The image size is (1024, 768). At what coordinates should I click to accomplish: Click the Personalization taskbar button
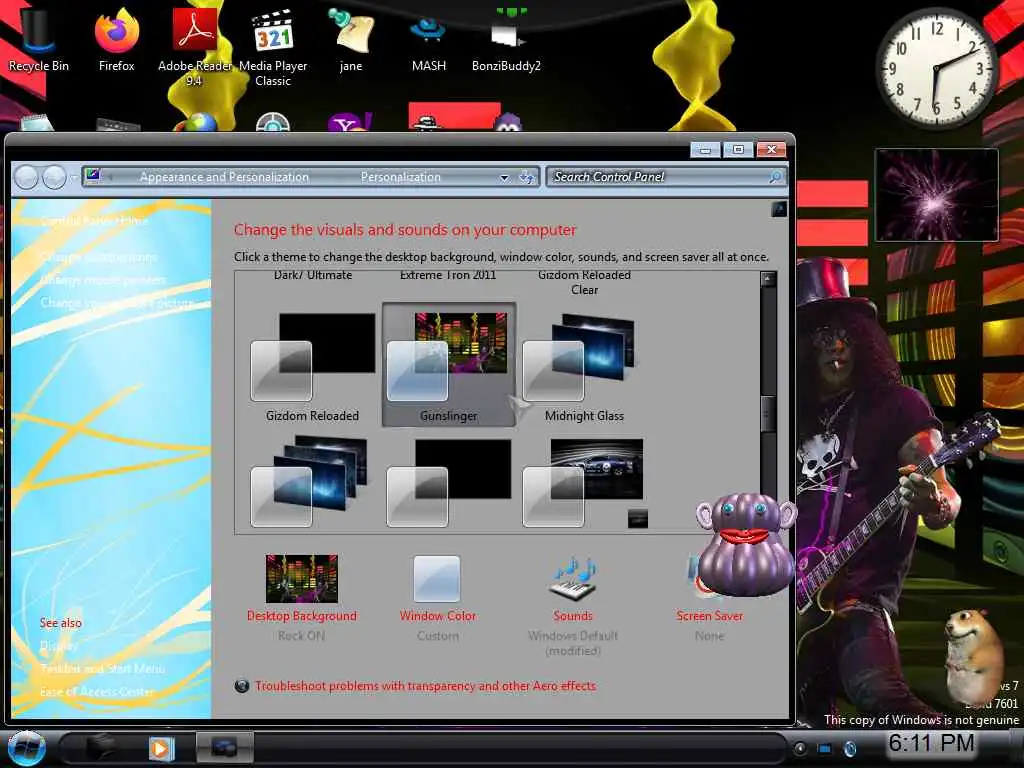224,748
